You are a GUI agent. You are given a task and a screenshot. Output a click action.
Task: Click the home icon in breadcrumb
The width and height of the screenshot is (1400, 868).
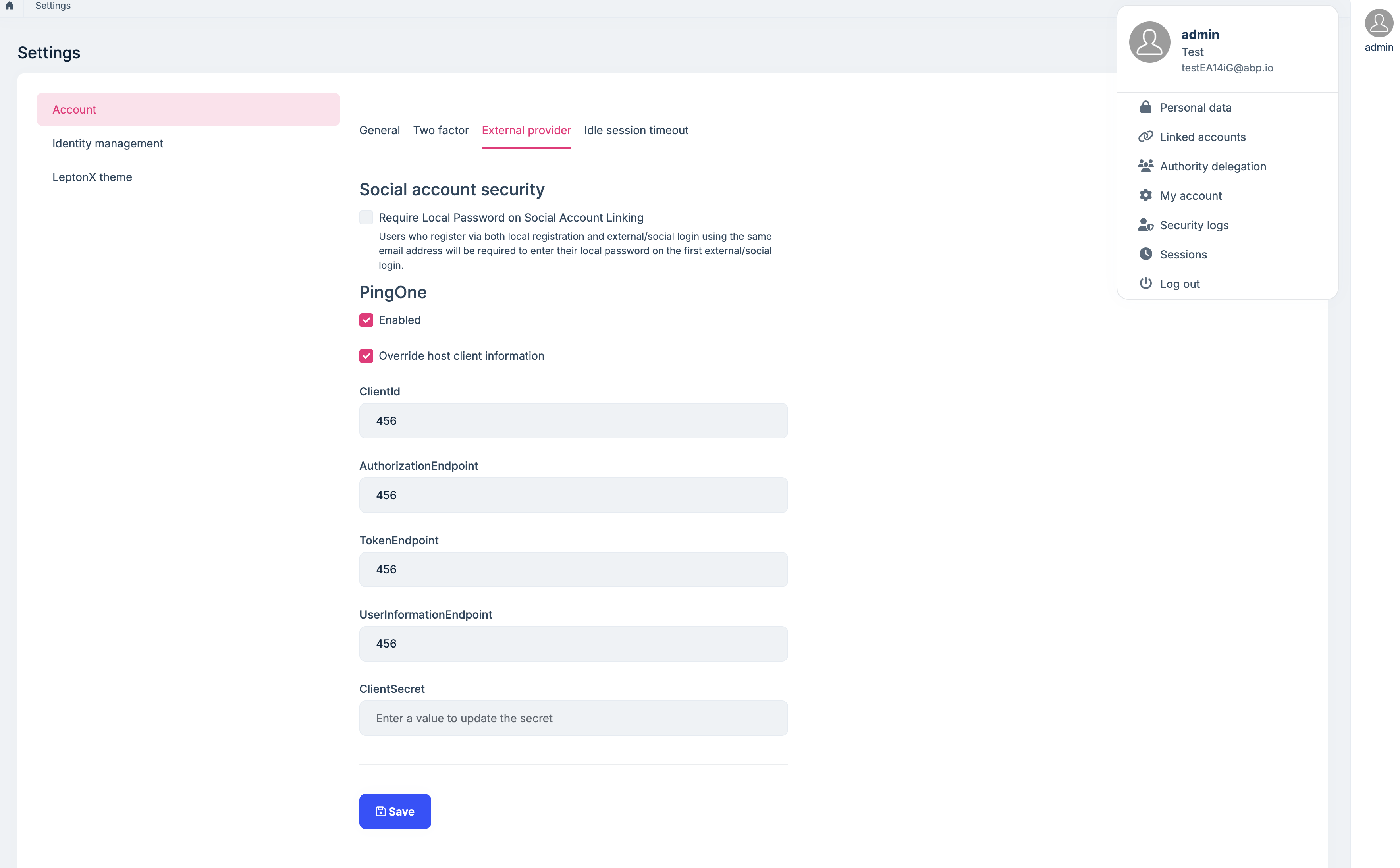coord(9,6)
